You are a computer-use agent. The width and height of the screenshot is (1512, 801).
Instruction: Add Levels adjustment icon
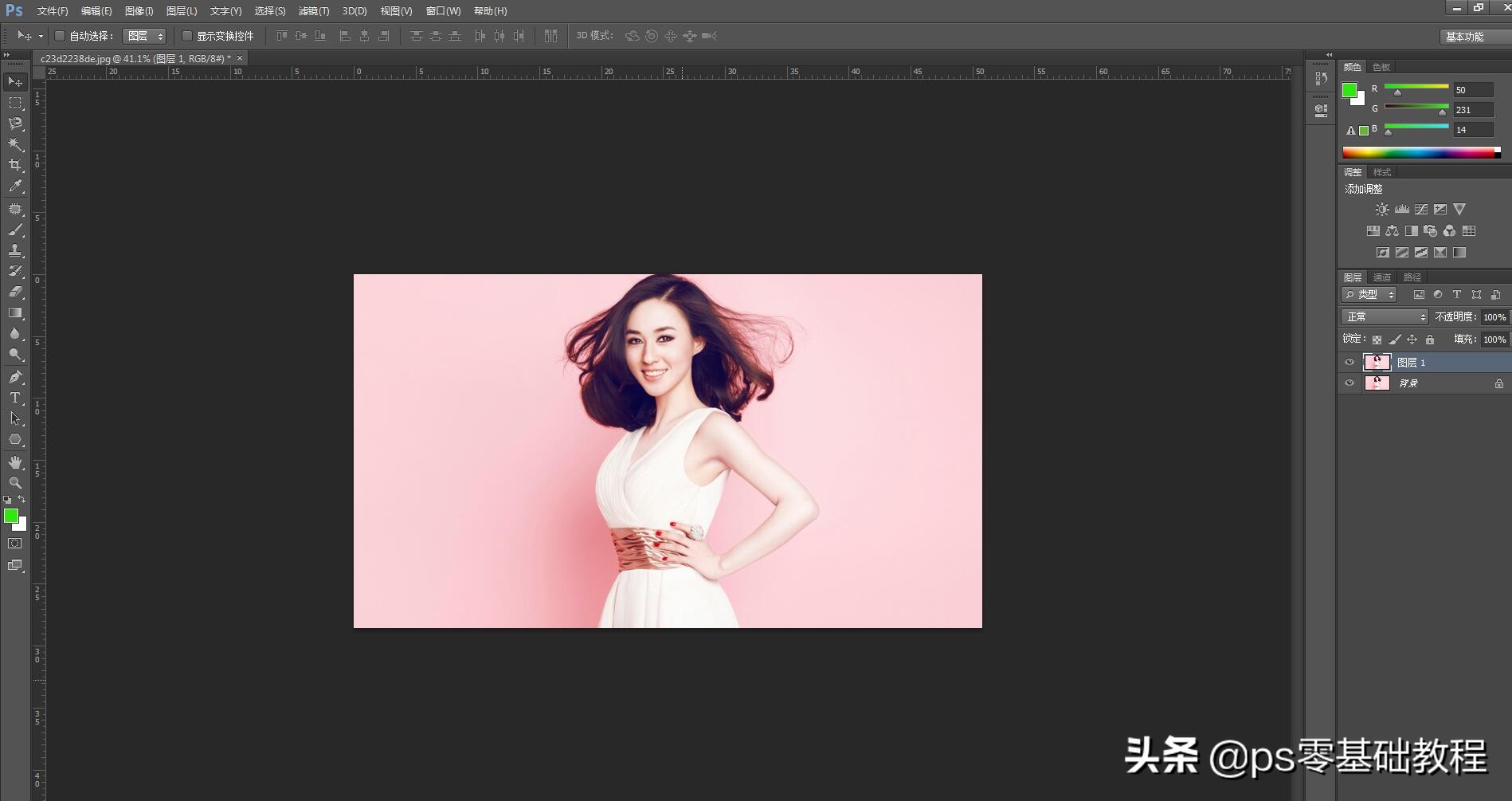click(x=1402, y=209)
